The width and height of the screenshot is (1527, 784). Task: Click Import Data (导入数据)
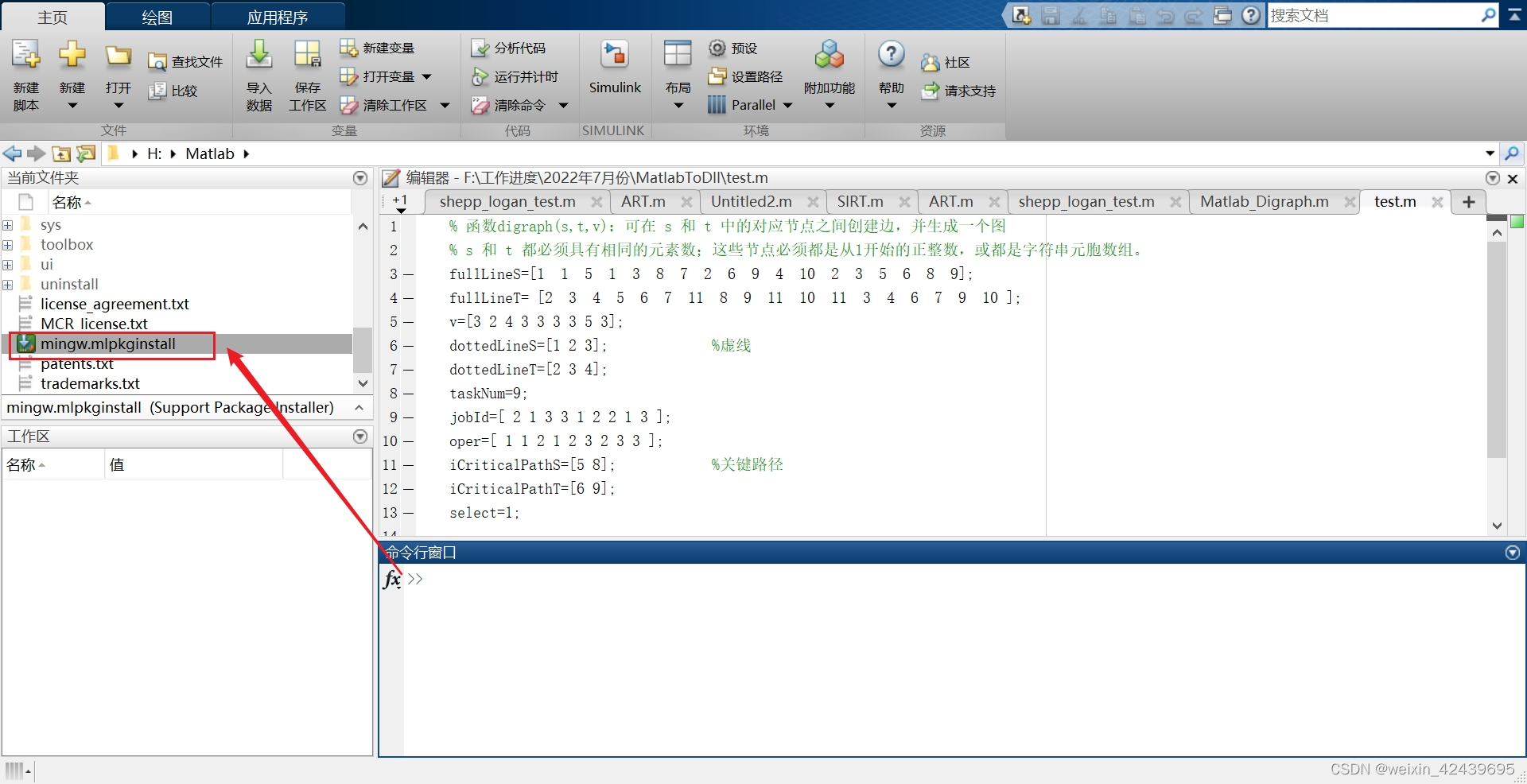tap(259, 76)
